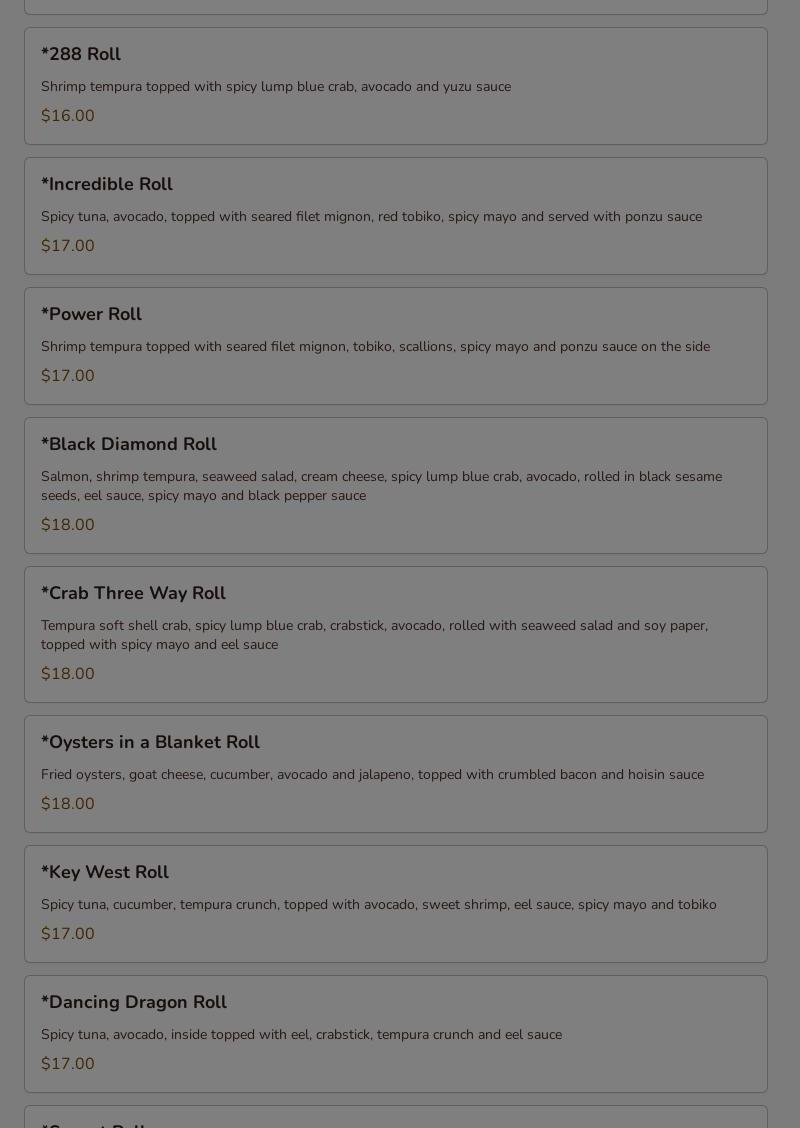Select the *Incredible Roll title
This screenshot has height=1128, width=800.
(x=106, y=184)
